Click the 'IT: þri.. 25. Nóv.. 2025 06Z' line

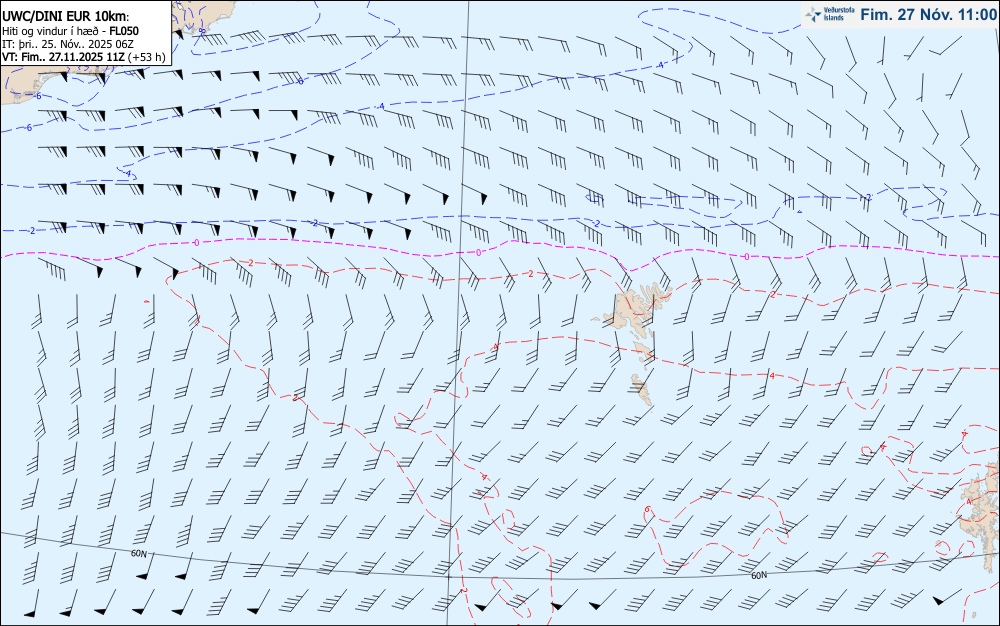coord(68,44)
